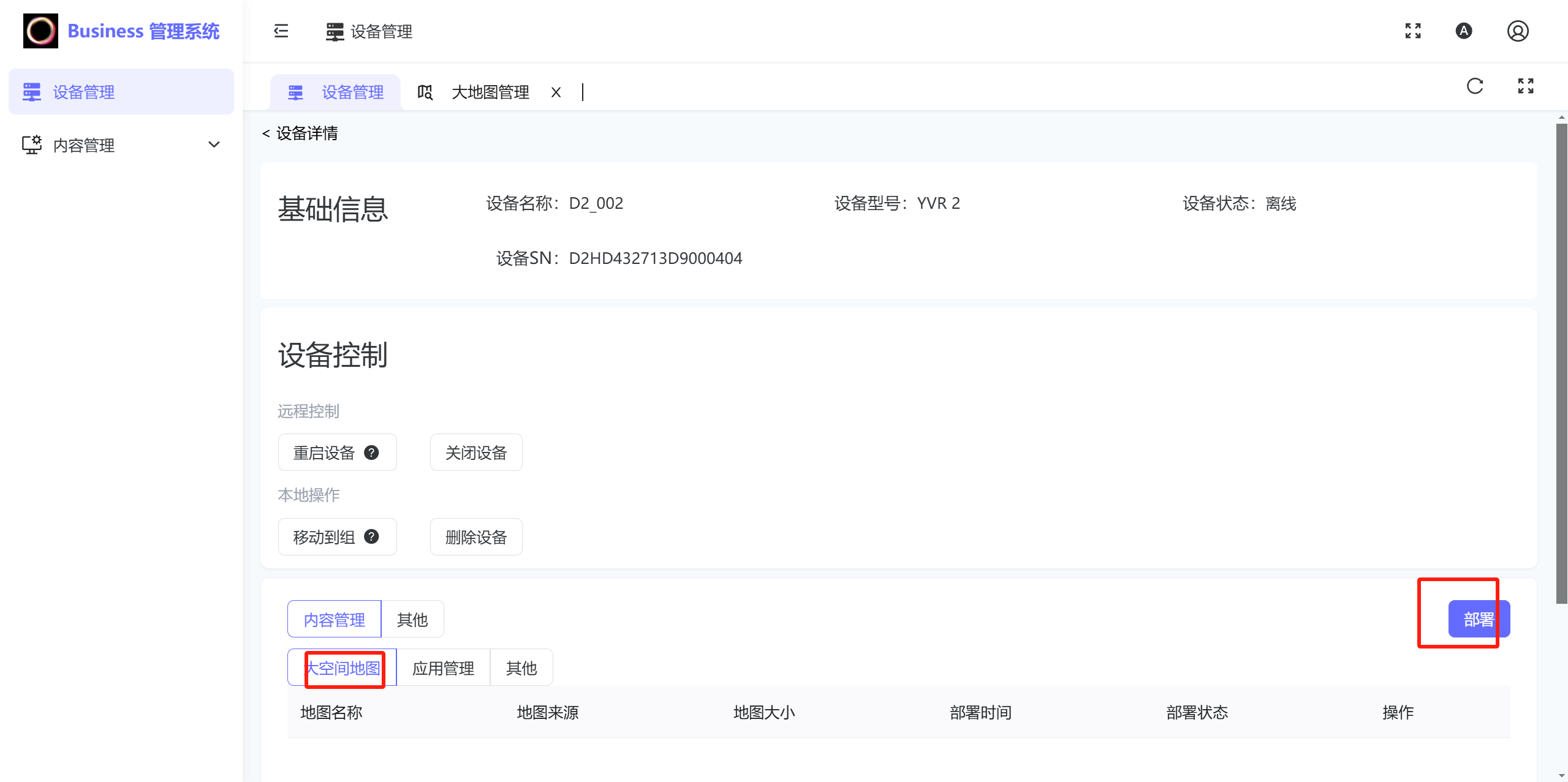
Task: Click the 关闭设备 button
Action: 475,452
